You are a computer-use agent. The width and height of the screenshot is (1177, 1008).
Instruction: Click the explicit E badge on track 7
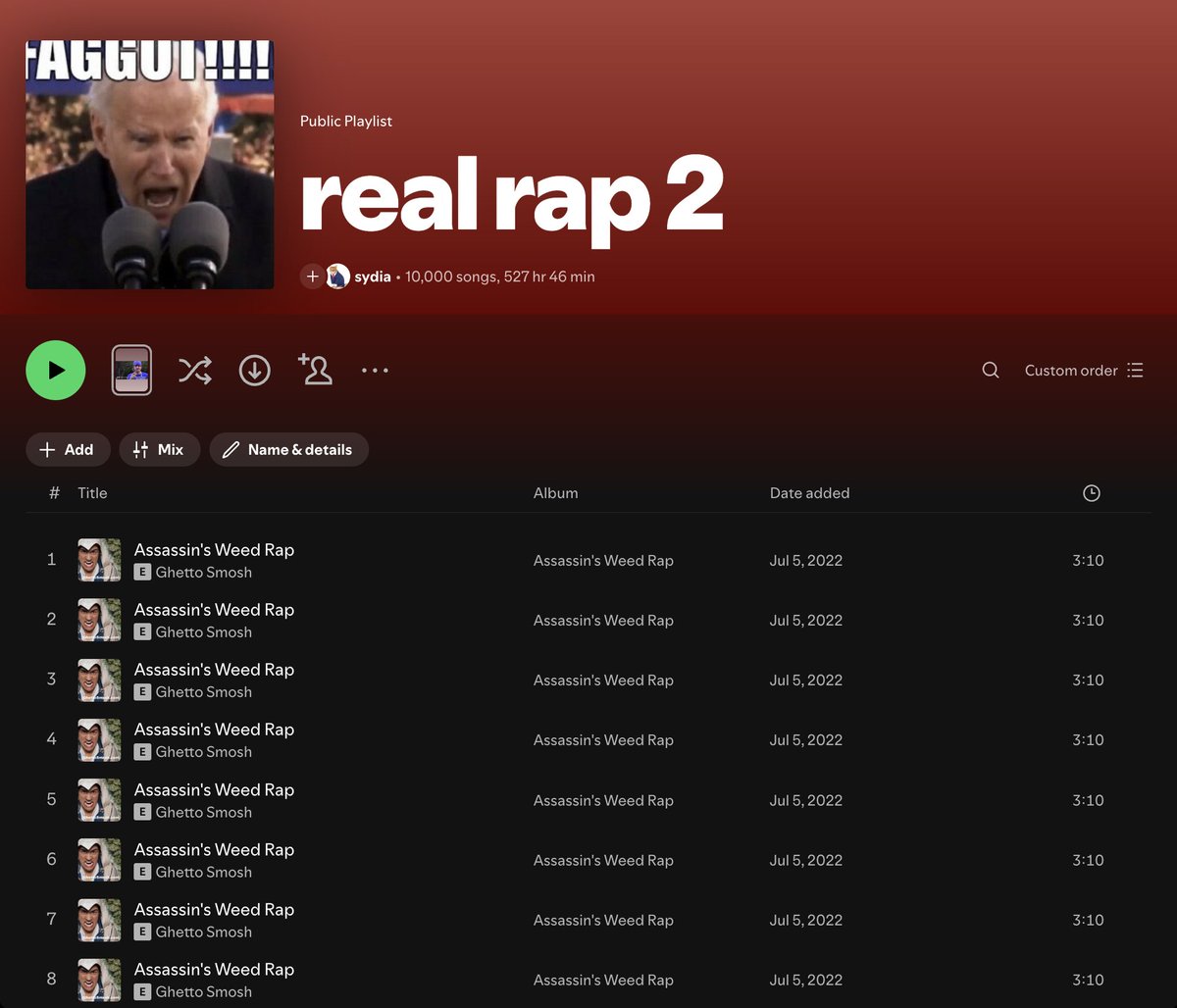(142, 932)
